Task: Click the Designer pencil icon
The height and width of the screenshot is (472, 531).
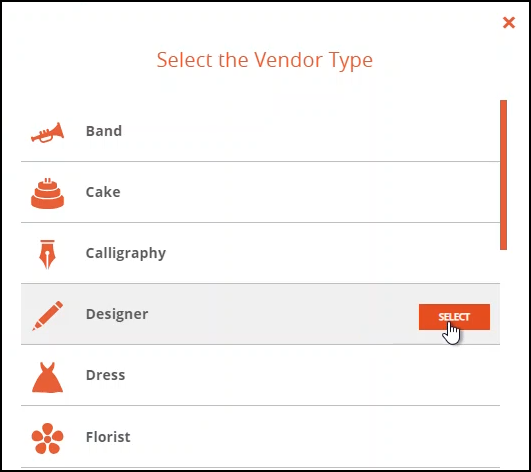Action: tap(47, 316)
